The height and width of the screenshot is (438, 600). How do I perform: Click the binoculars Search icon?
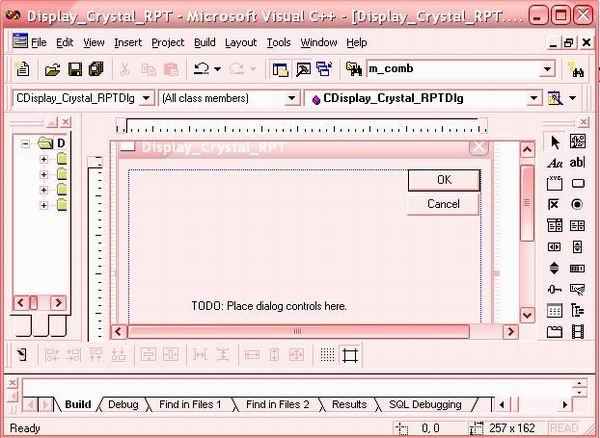coord(576,70)
